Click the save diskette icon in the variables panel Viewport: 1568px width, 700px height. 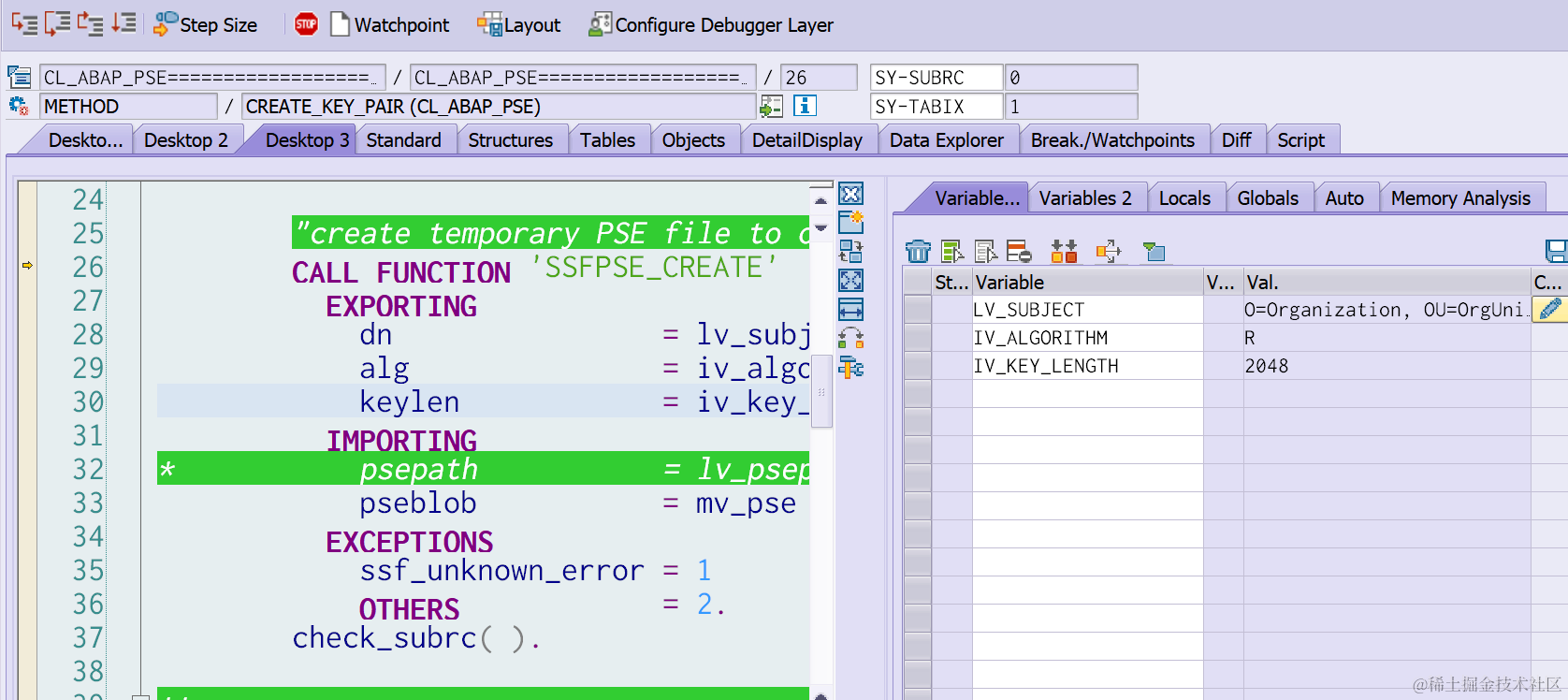1556,251
